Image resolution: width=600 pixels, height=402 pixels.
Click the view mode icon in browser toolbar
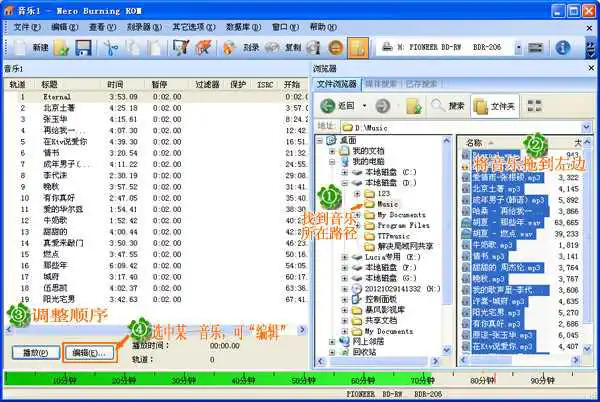coord(534,106)
